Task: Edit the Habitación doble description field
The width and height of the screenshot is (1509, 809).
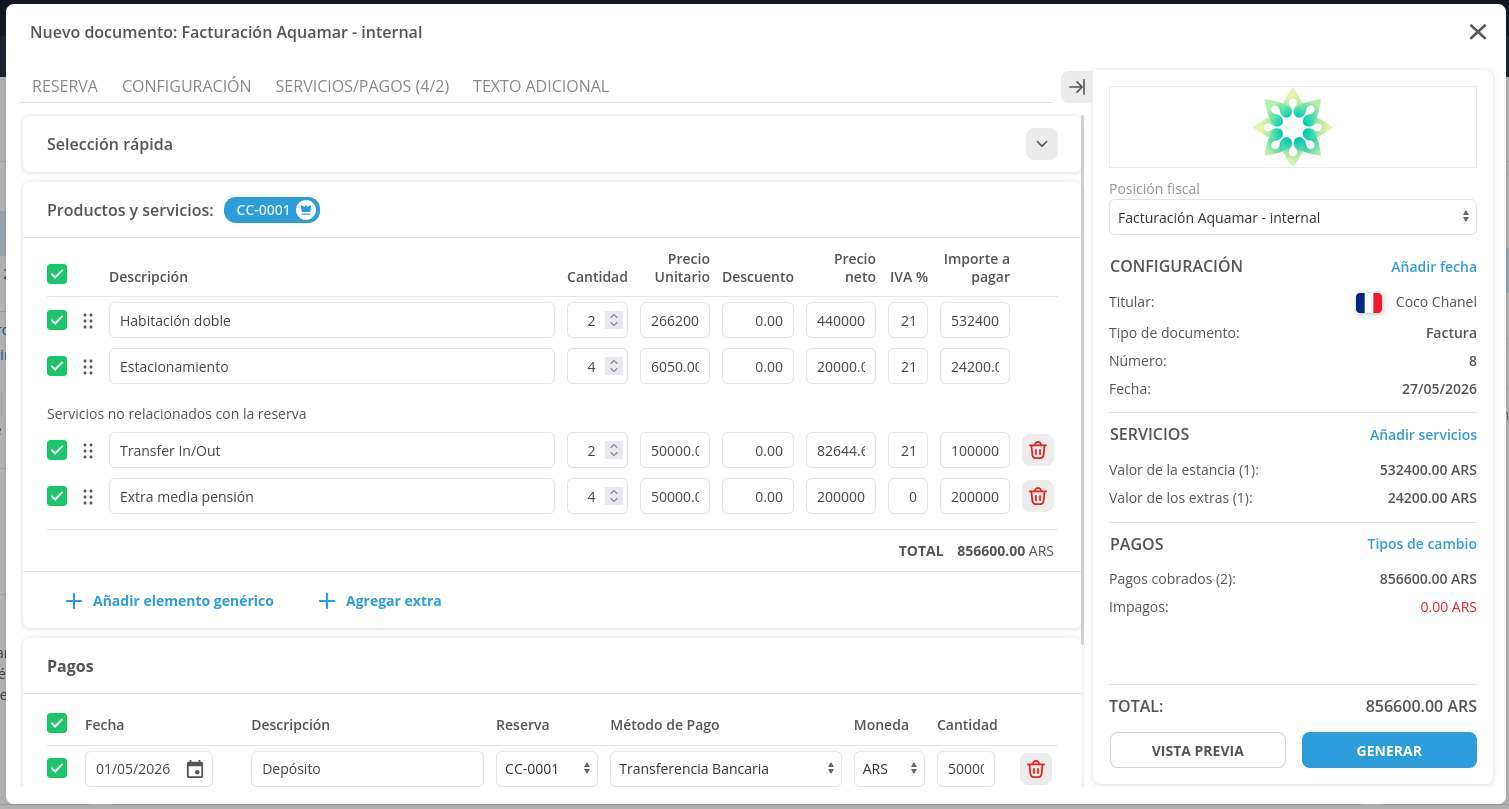Action: (x=332, y=321)
